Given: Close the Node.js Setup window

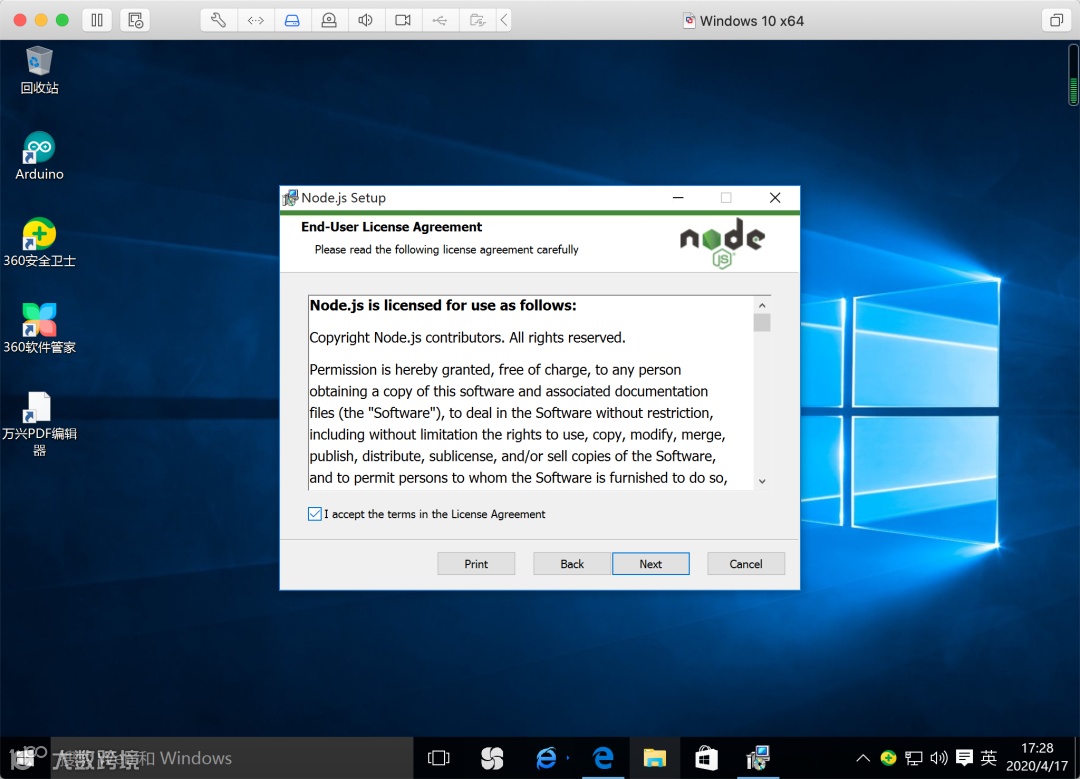Looking at the screenshot, I should (775, 198).
